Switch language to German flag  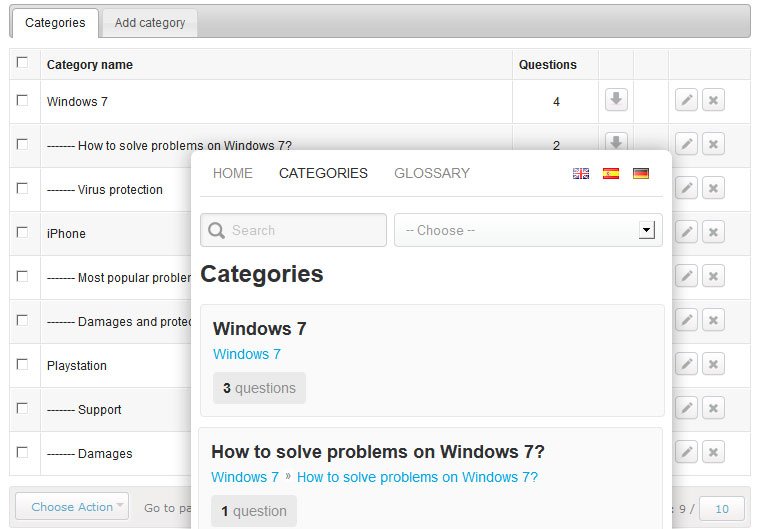click(641, 173)
